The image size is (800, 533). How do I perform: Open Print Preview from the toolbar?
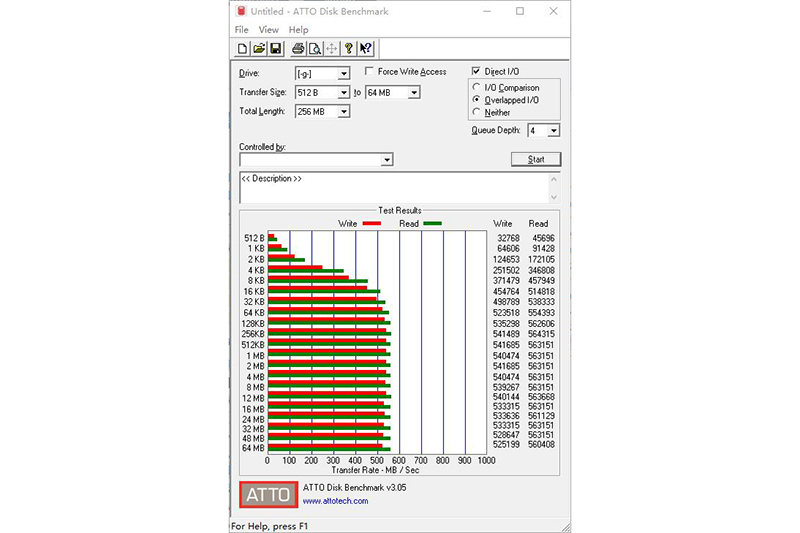(x=314, y=48)
